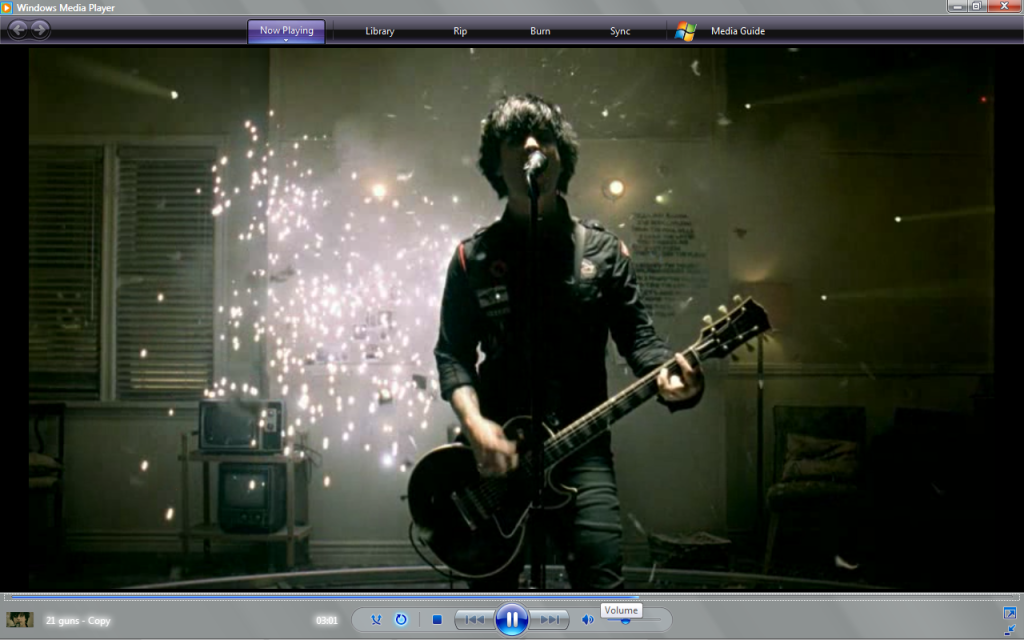Switch to the Library tab
Image resolution: width=1024 pixels, height=640 pixels.
[x=379, y=31]
